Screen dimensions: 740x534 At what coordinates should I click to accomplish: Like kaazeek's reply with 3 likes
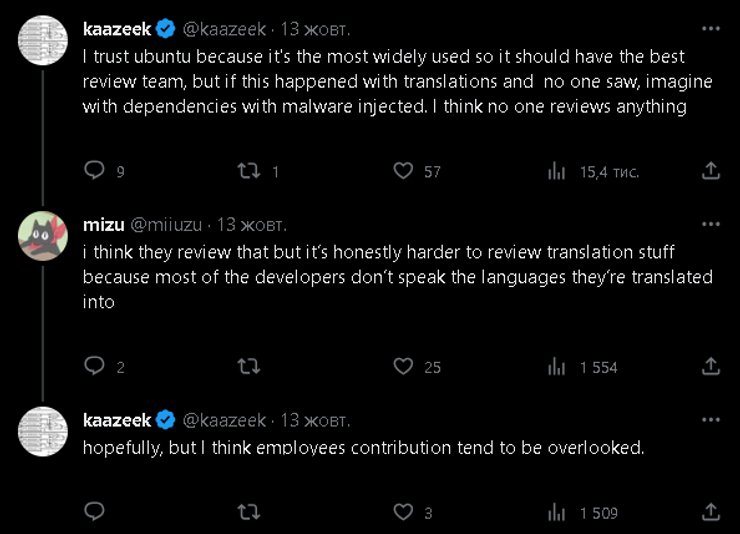(403, 512)
